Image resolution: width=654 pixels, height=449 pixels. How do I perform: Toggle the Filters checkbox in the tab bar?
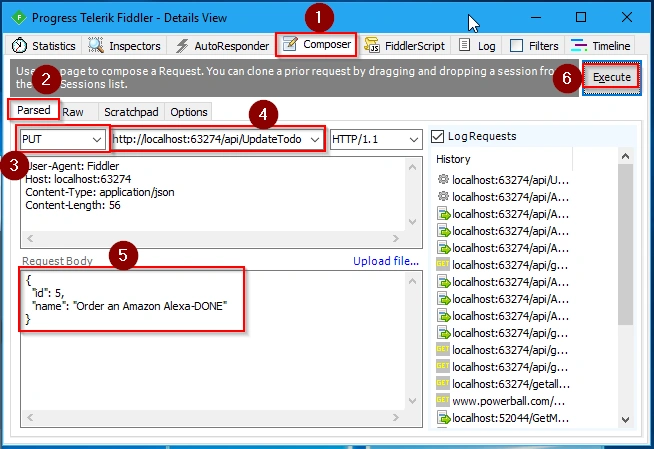click(516, 45)
